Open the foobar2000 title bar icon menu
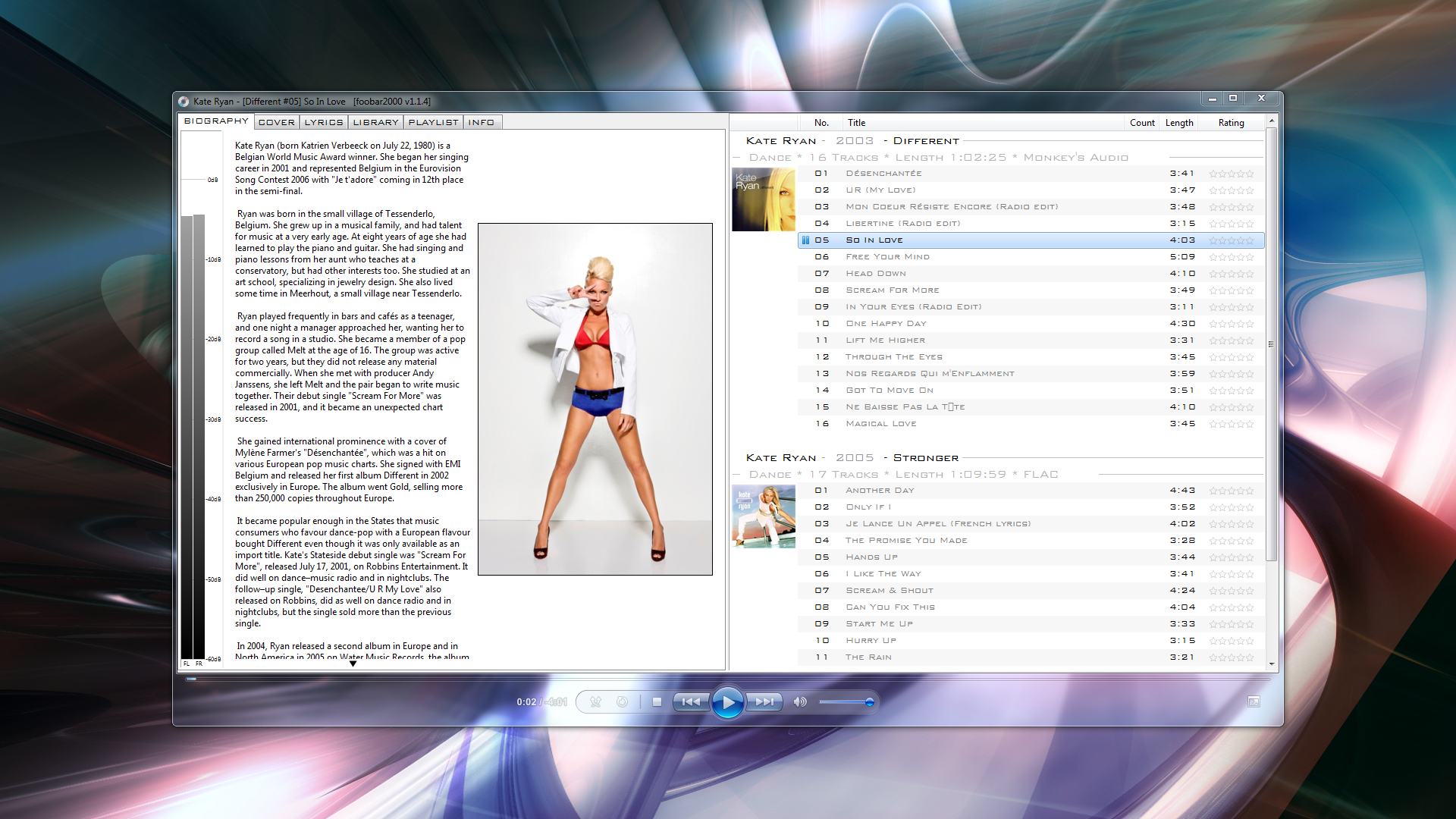This screenshot has height=819, width=1456. coord(184,102)
